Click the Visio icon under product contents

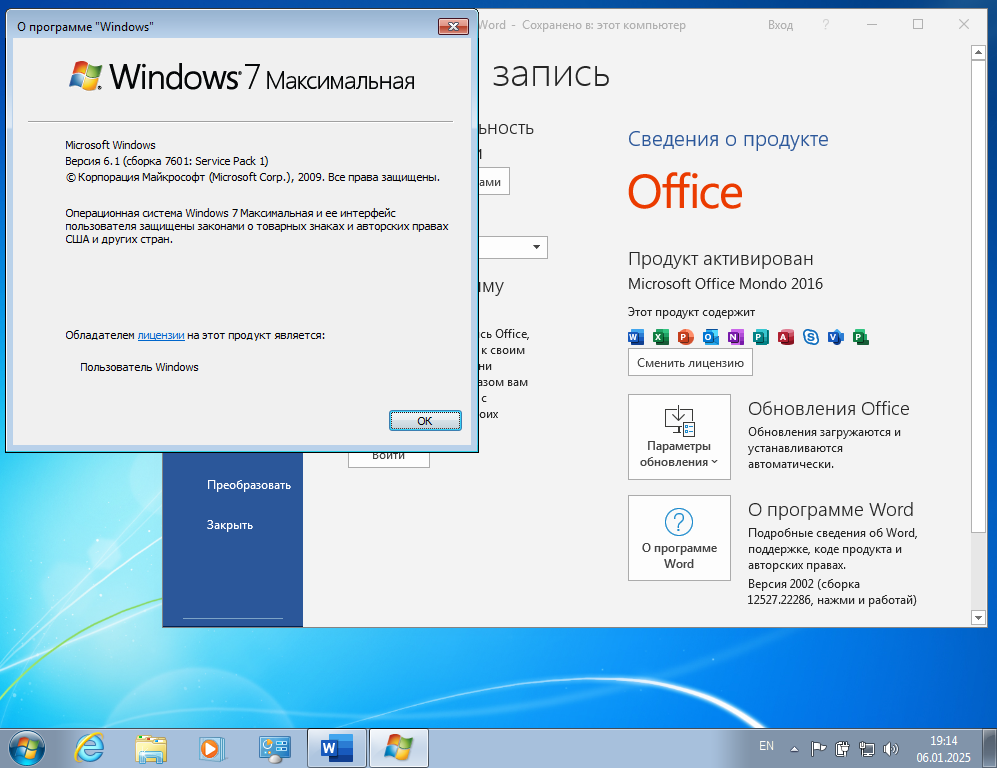click(x=835, y=337)
